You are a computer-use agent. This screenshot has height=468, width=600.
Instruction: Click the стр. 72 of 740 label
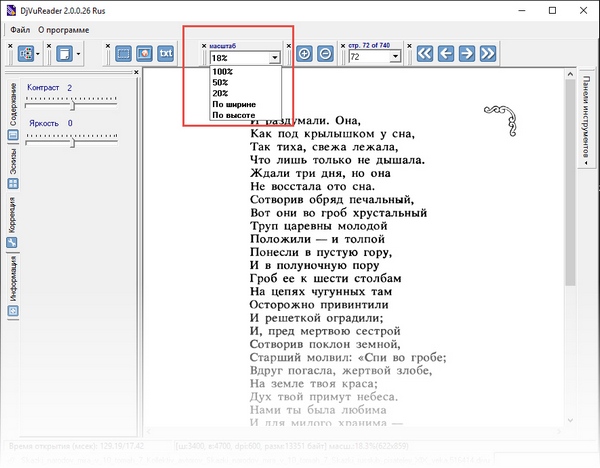tap(369, 45)
